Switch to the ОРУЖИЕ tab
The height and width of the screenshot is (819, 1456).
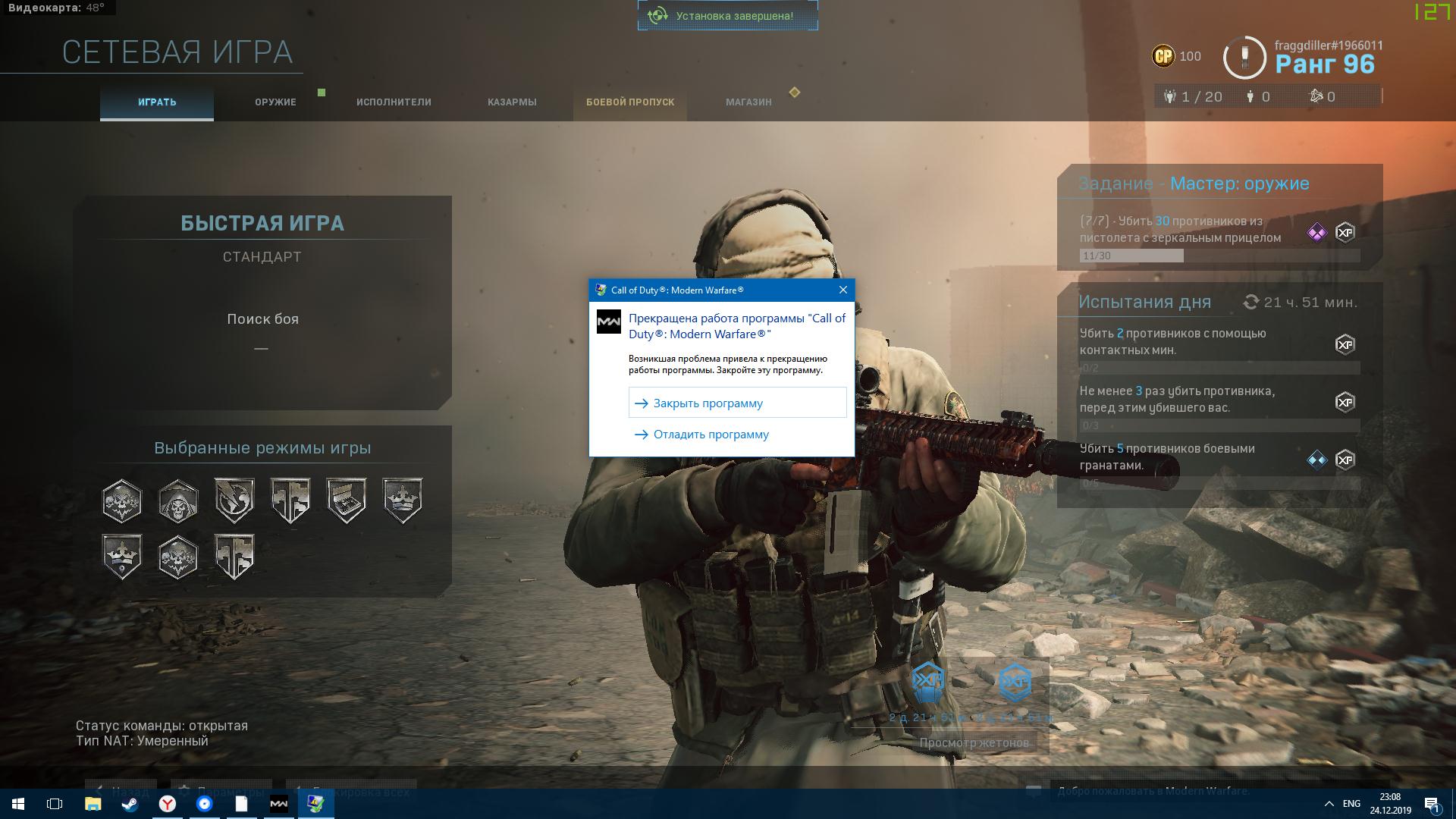click(275, 102)
